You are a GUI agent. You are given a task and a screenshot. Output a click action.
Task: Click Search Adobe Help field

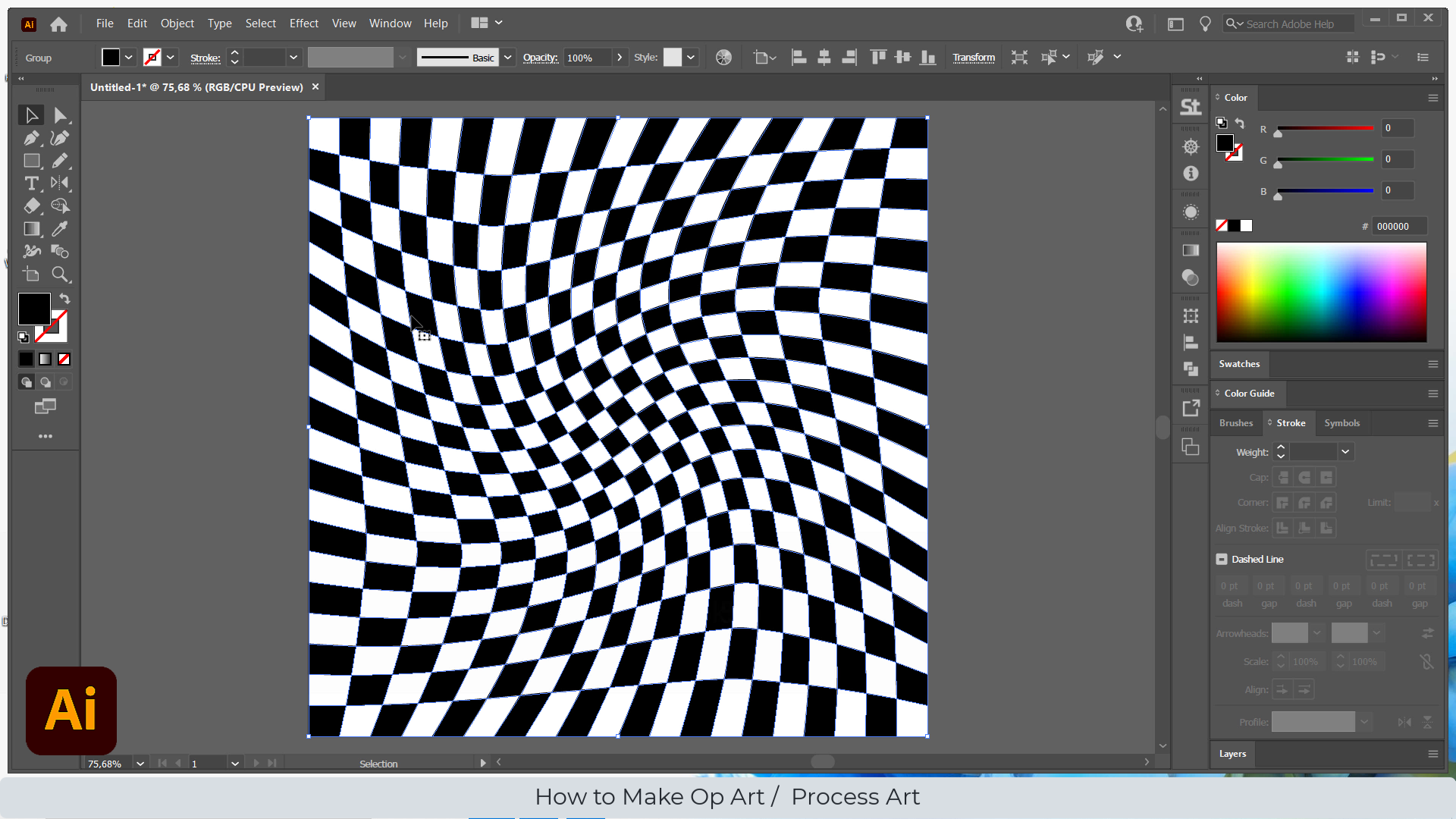pos(1289,24)
